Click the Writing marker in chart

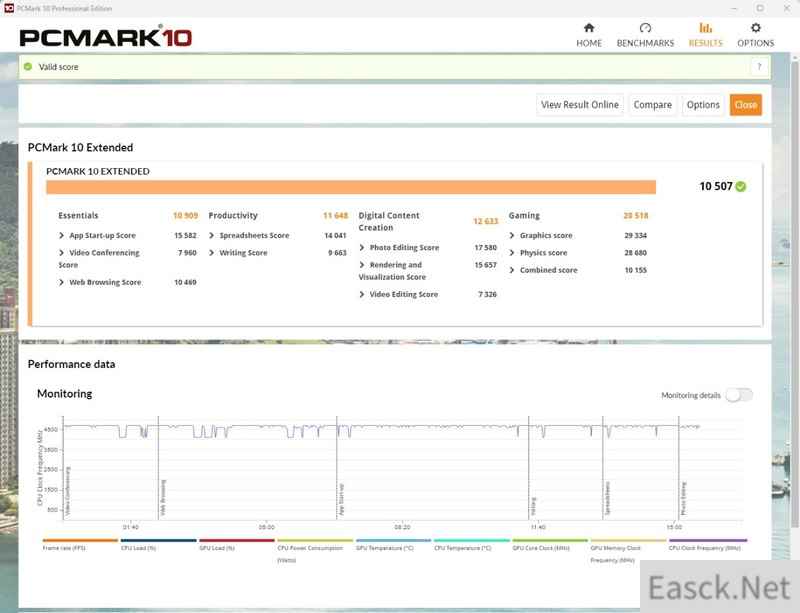tap(533, 506)
